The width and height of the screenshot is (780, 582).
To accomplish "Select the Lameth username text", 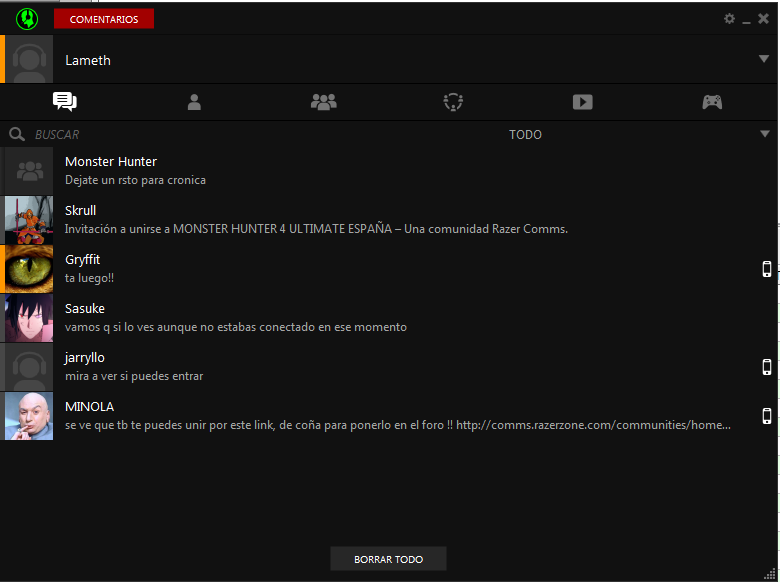I will coord(88,60).
